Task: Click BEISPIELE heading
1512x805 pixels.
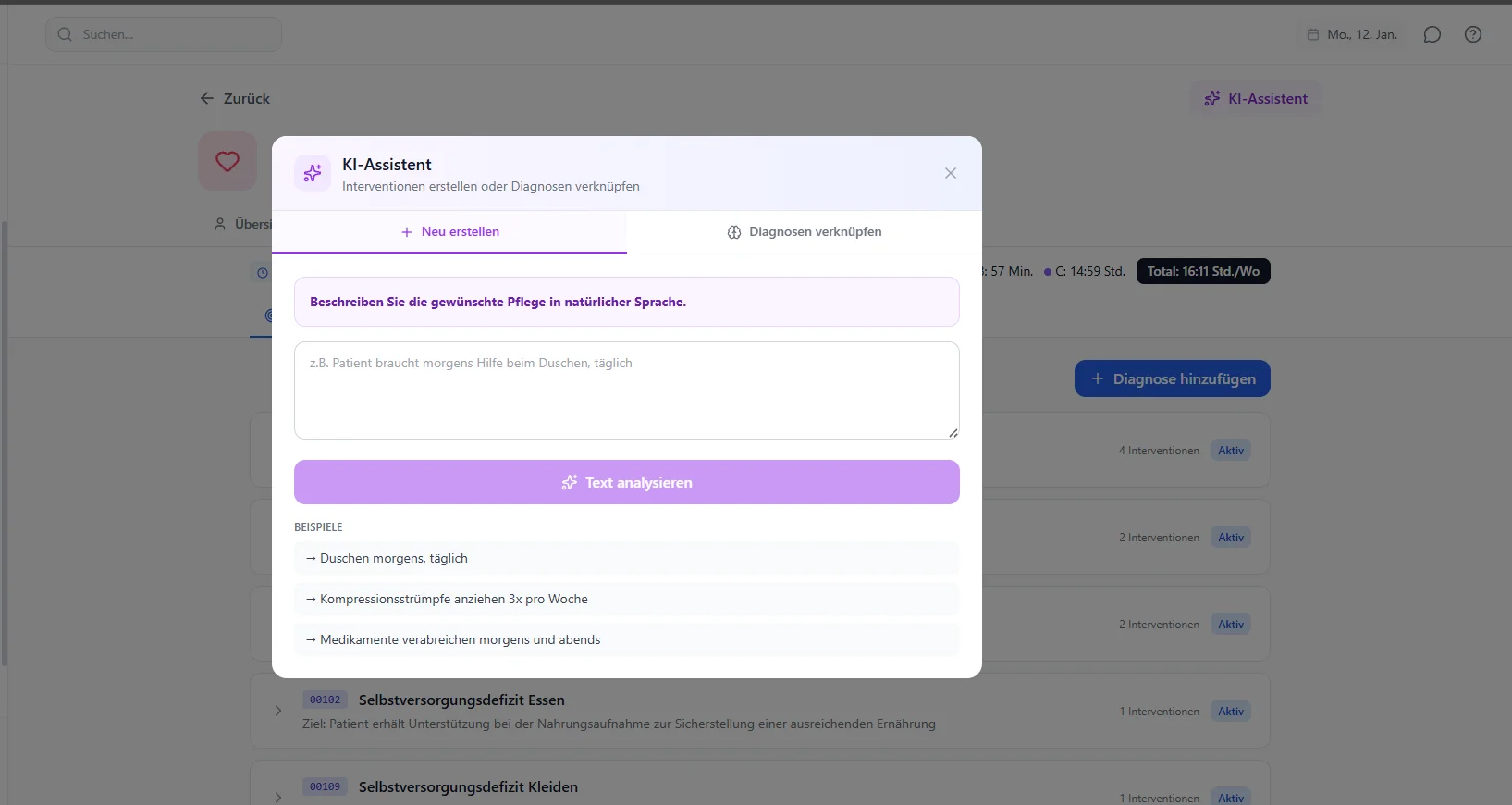Action: pyautogui.click(x=318, y=526)
